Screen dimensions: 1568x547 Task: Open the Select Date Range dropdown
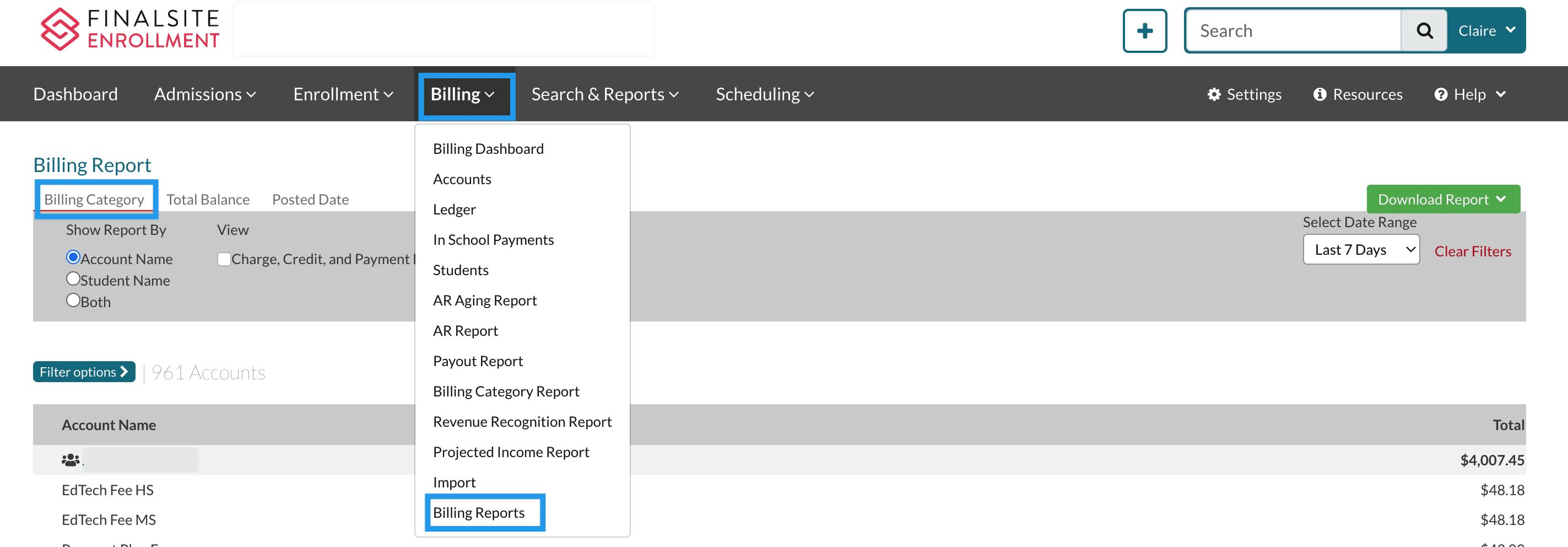tap(1361, 250)
